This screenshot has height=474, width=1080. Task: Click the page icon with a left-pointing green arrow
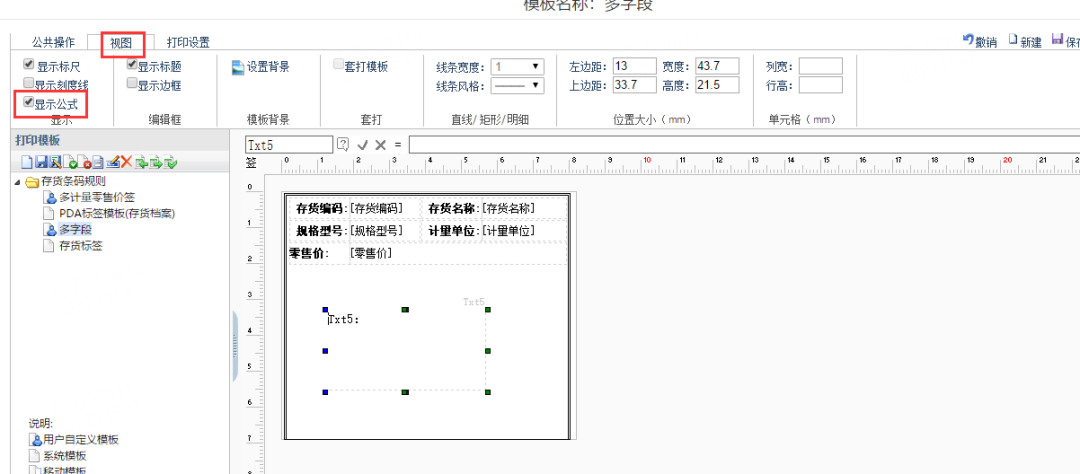point(141,163)
